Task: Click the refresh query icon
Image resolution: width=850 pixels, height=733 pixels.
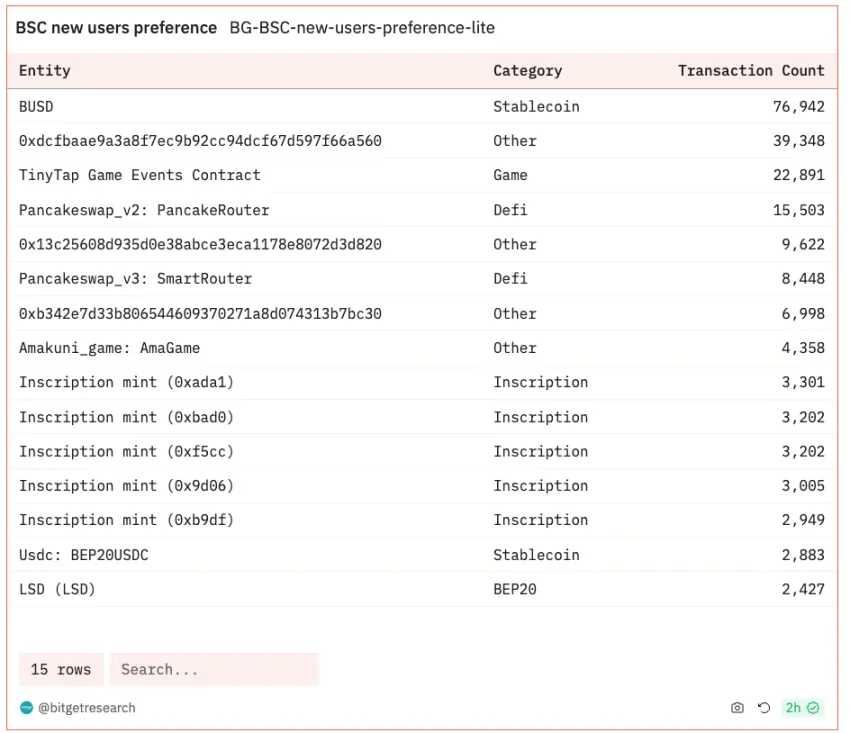Action: (x=764, y=708)
